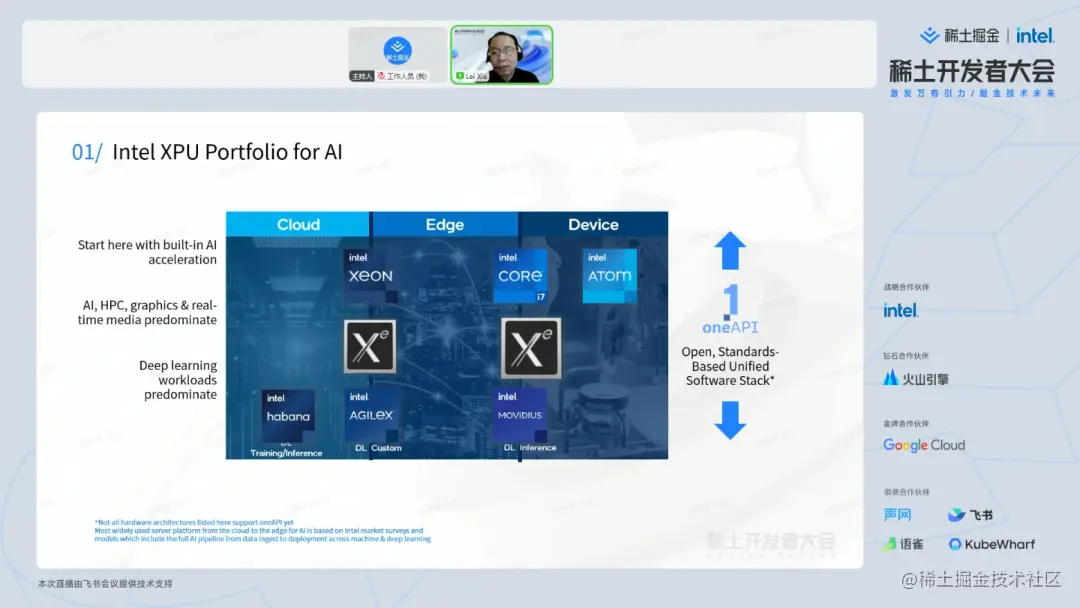Select the Cloud column header
The width and height of the screenshot is (1080, 608).
tap(298, 224)
